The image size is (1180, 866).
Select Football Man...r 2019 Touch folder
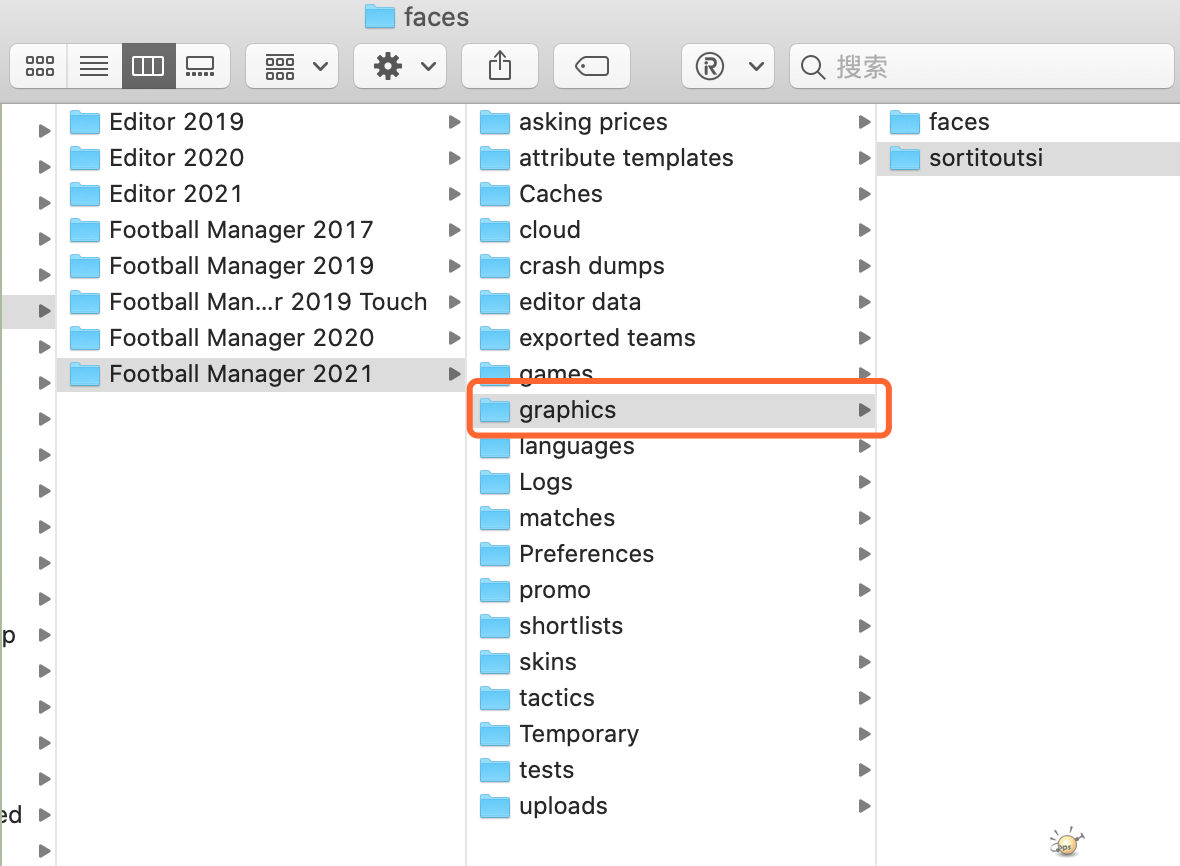pyautogui.click(x=260, y=302)
